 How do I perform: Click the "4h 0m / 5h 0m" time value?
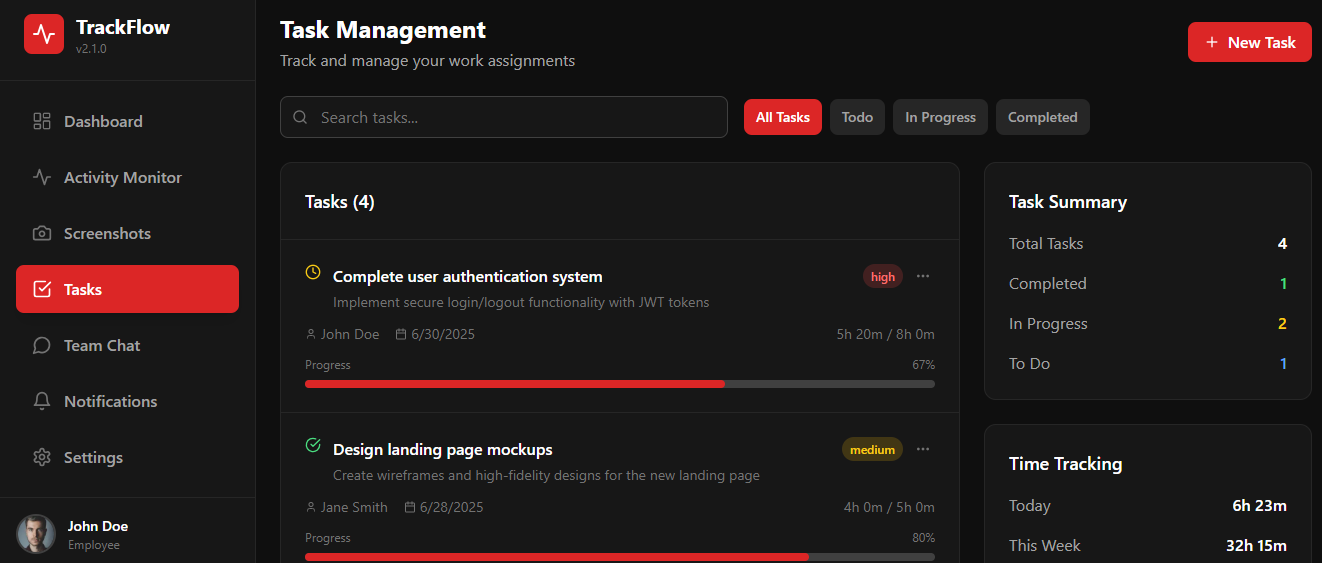tap(889, 507)
